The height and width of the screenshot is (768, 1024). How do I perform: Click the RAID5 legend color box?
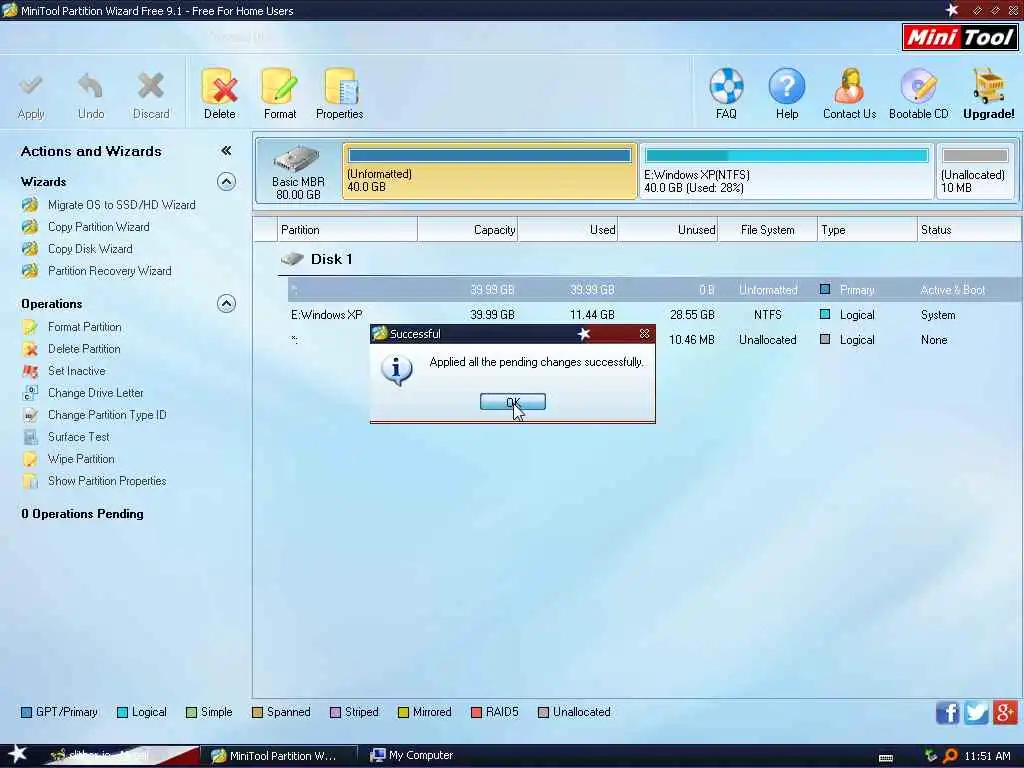(476, 712)
